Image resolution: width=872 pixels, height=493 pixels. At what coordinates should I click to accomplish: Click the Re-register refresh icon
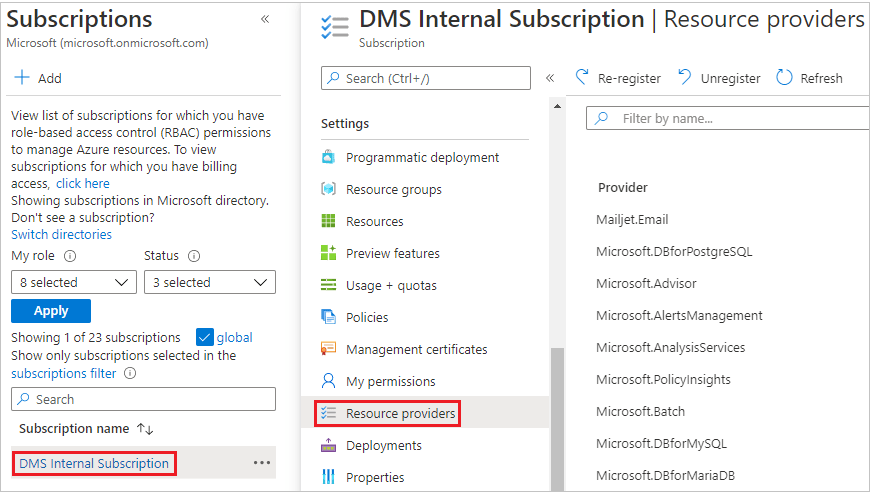[x=582, y=78]
